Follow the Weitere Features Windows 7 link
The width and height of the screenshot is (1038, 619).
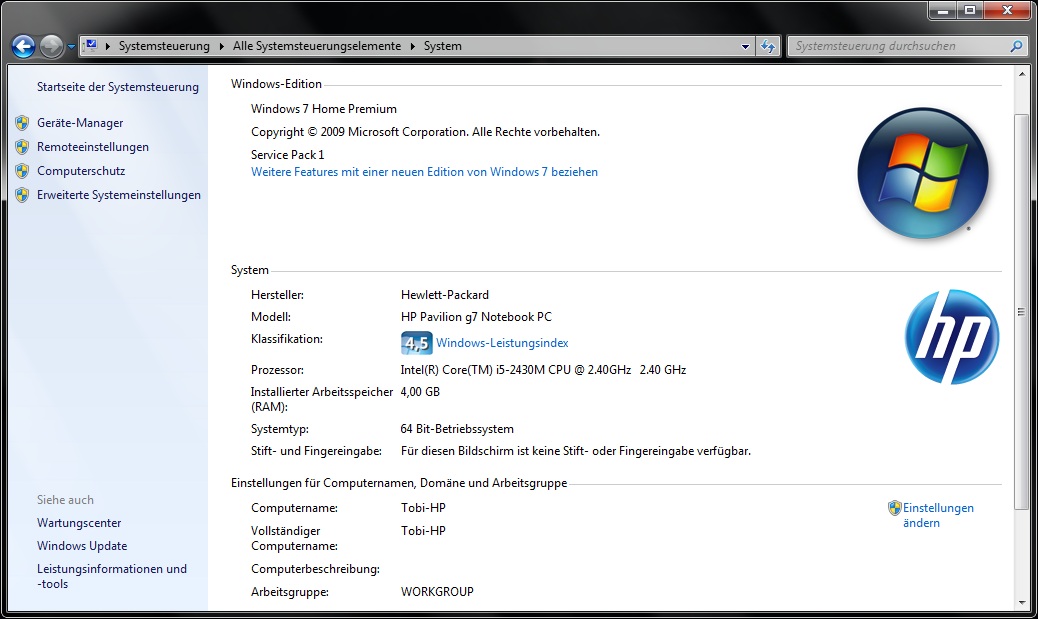[x=424, y=172]
